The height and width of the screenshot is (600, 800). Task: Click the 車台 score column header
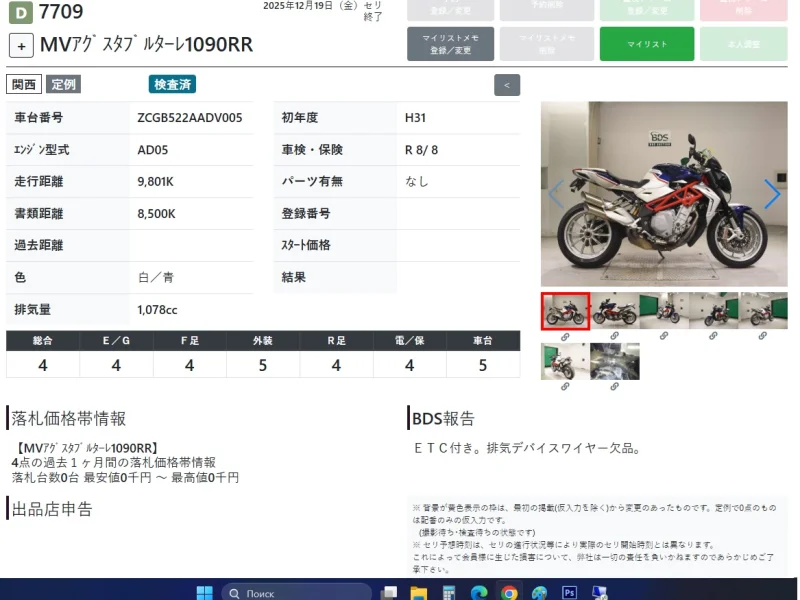point(483,341)
